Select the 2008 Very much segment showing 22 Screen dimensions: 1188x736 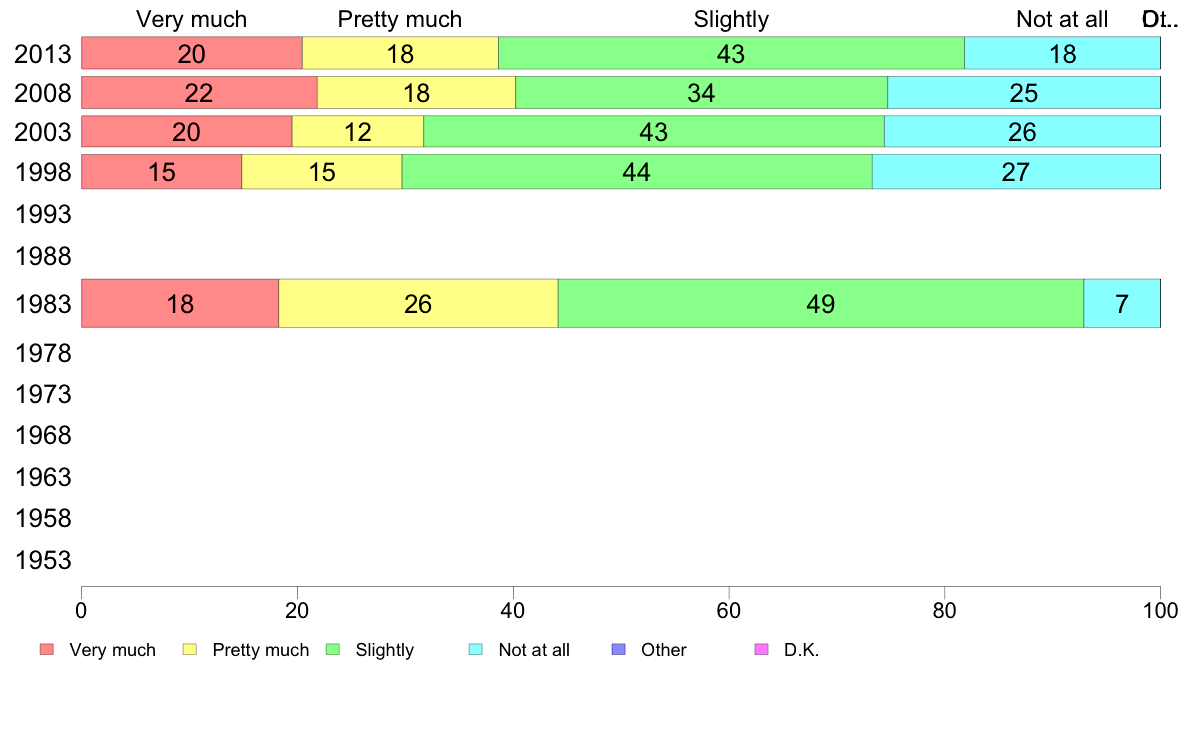(x=199, y=92)
